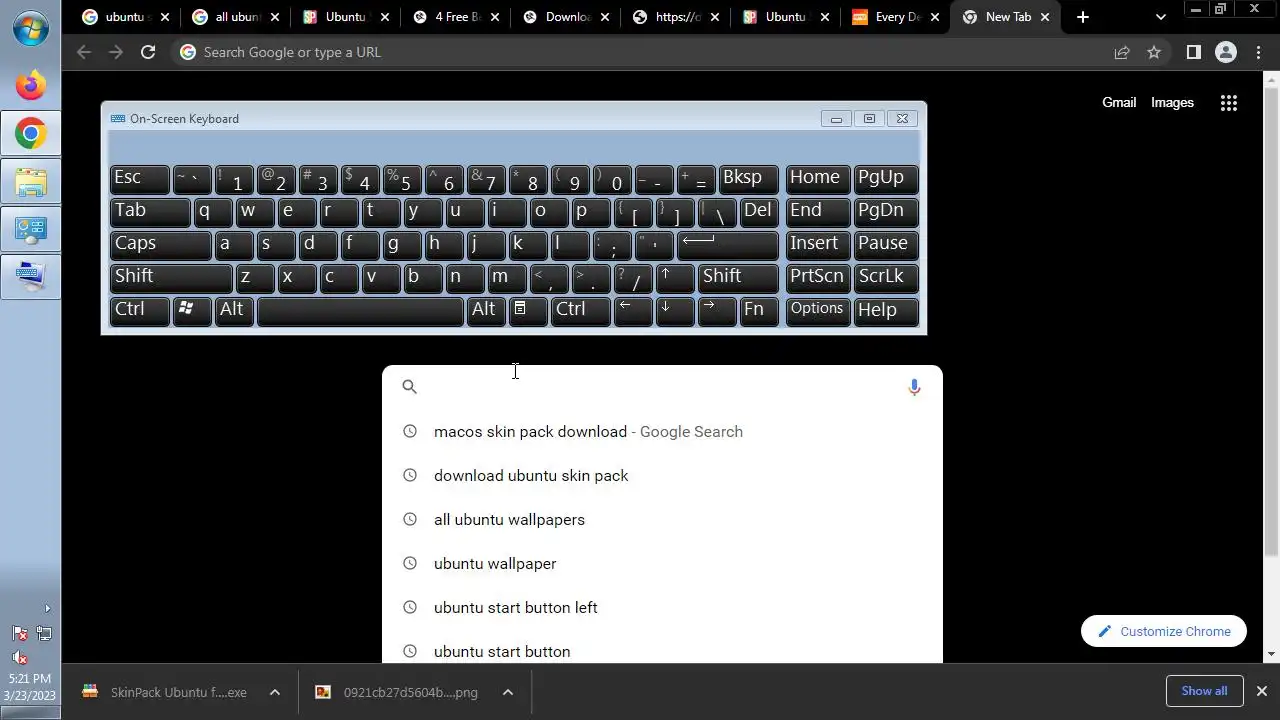Close the download bar with X
The image size is (1280, 720).
[1261, 691]
